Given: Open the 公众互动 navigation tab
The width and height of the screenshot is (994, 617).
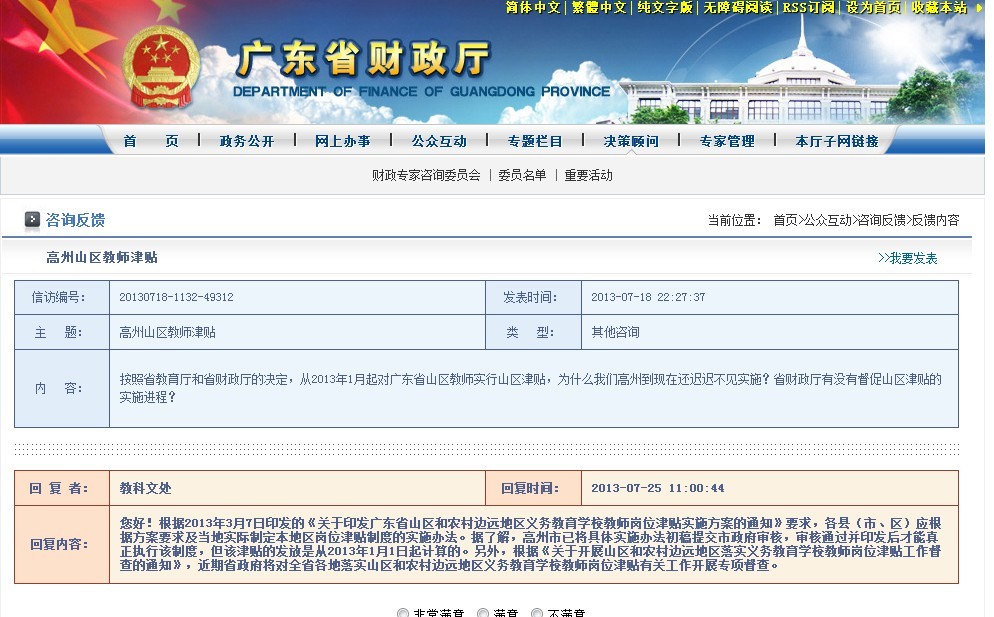Looking at the screenshot, I should pos(438,141).
